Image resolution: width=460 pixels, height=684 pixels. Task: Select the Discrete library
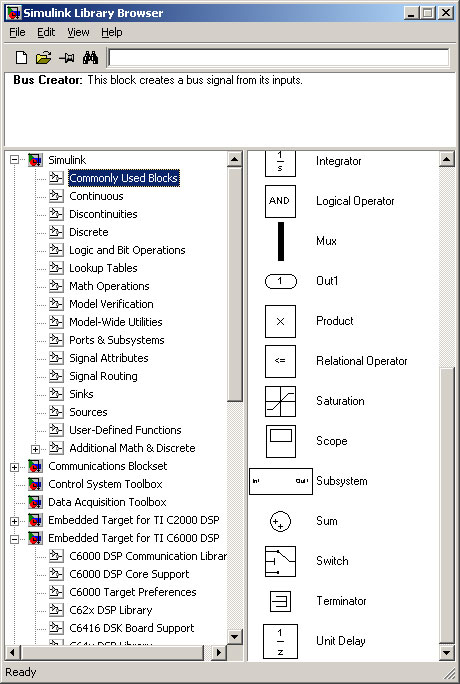point(89,232)
